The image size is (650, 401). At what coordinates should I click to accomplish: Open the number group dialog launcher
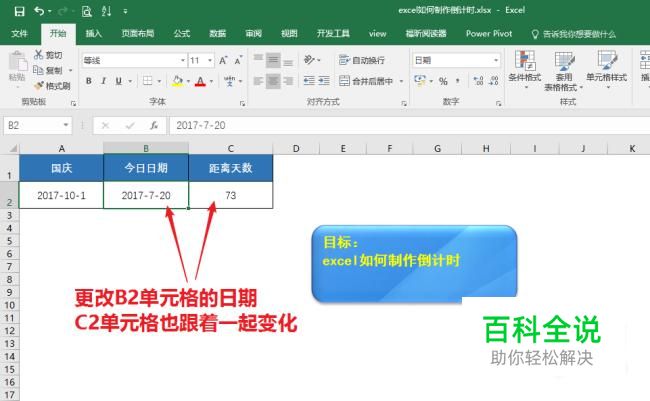coord(499,103)
